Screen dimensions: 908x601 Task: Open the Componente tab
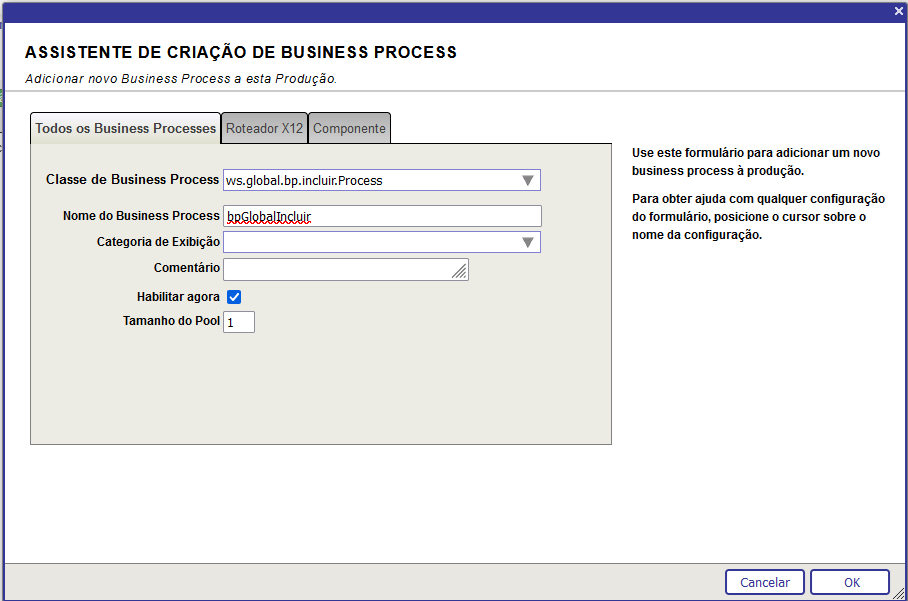(349, 129)
